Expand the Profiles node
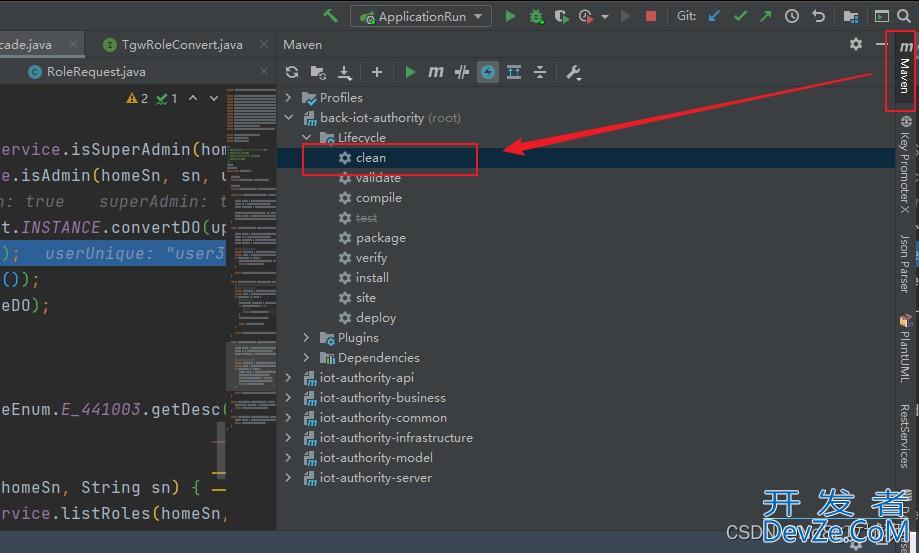Screen dimensions: 919x553 click(288, 97)
